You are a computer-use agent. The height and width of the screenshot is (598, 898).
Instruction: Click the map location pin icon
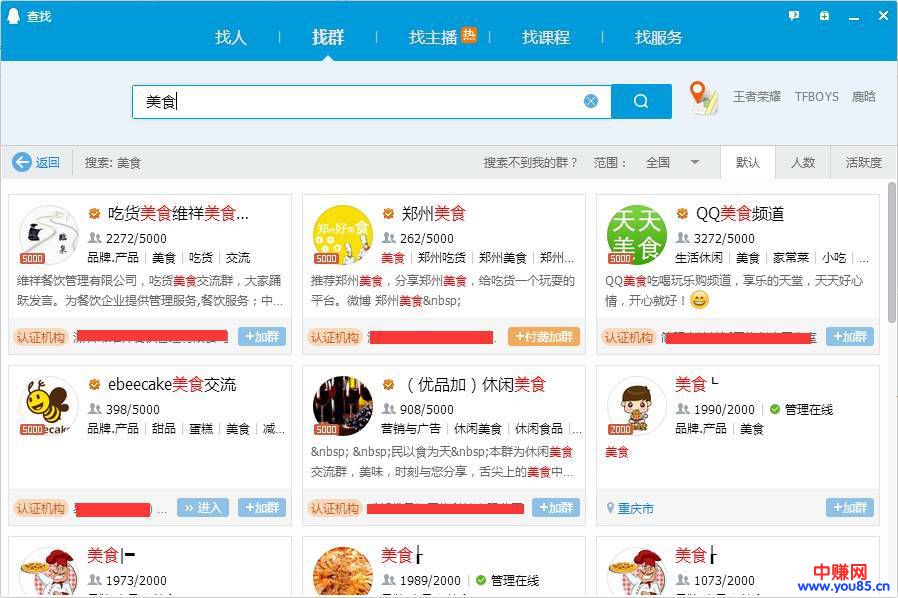pos(704,98)
